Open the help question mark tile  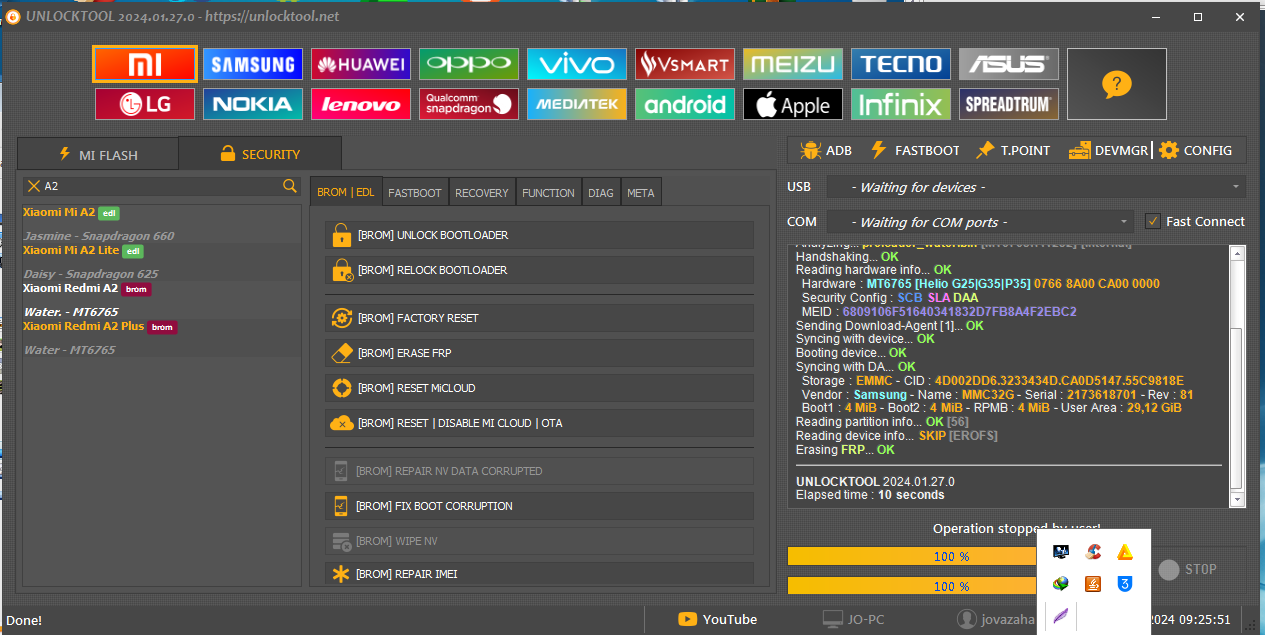click(x=1117, y=84)
